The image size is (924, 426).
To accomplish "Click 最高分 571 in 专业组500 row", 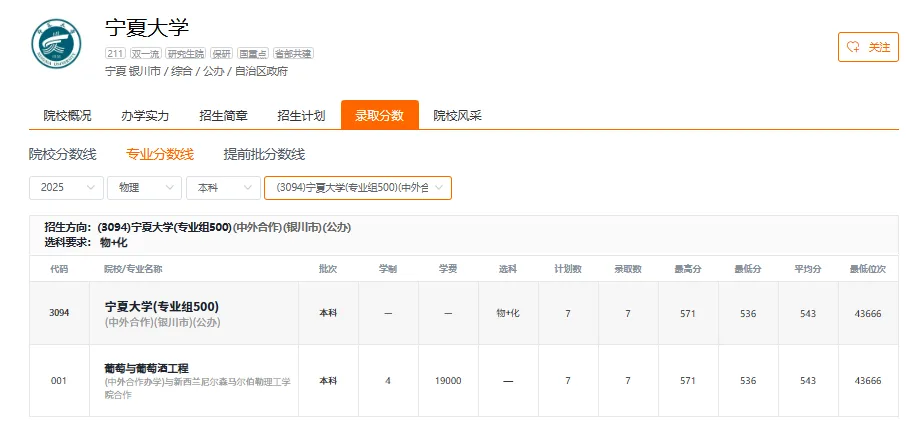I will pos(688,313).
